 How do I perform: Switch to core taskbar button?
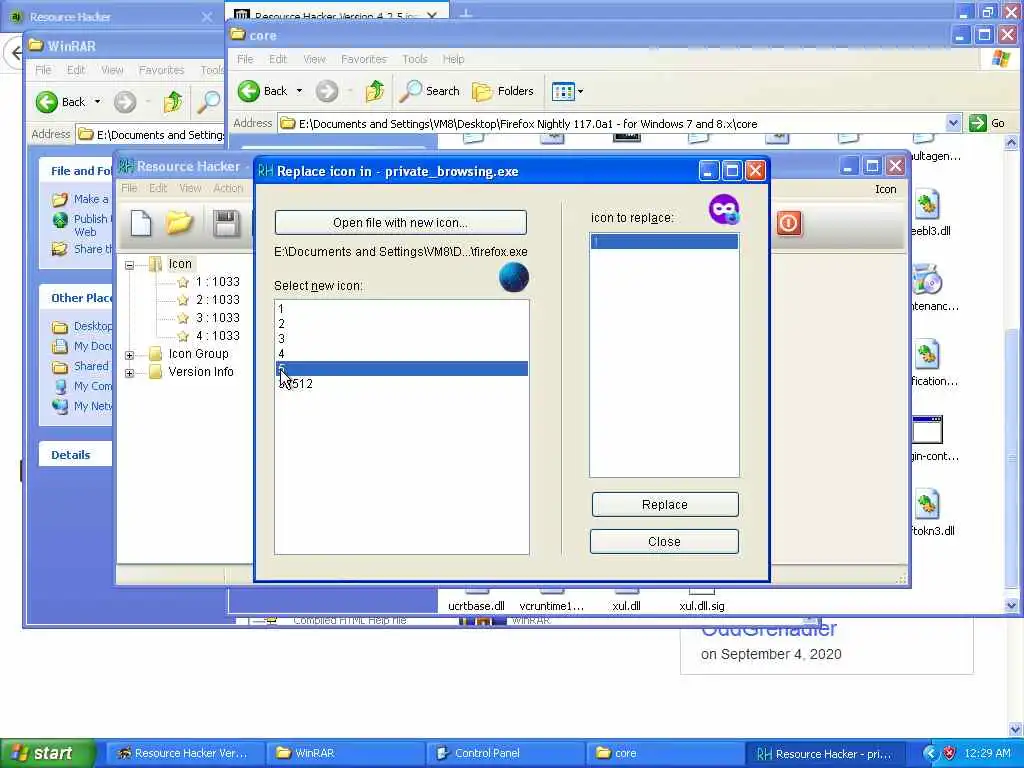(x=665, y=753)
